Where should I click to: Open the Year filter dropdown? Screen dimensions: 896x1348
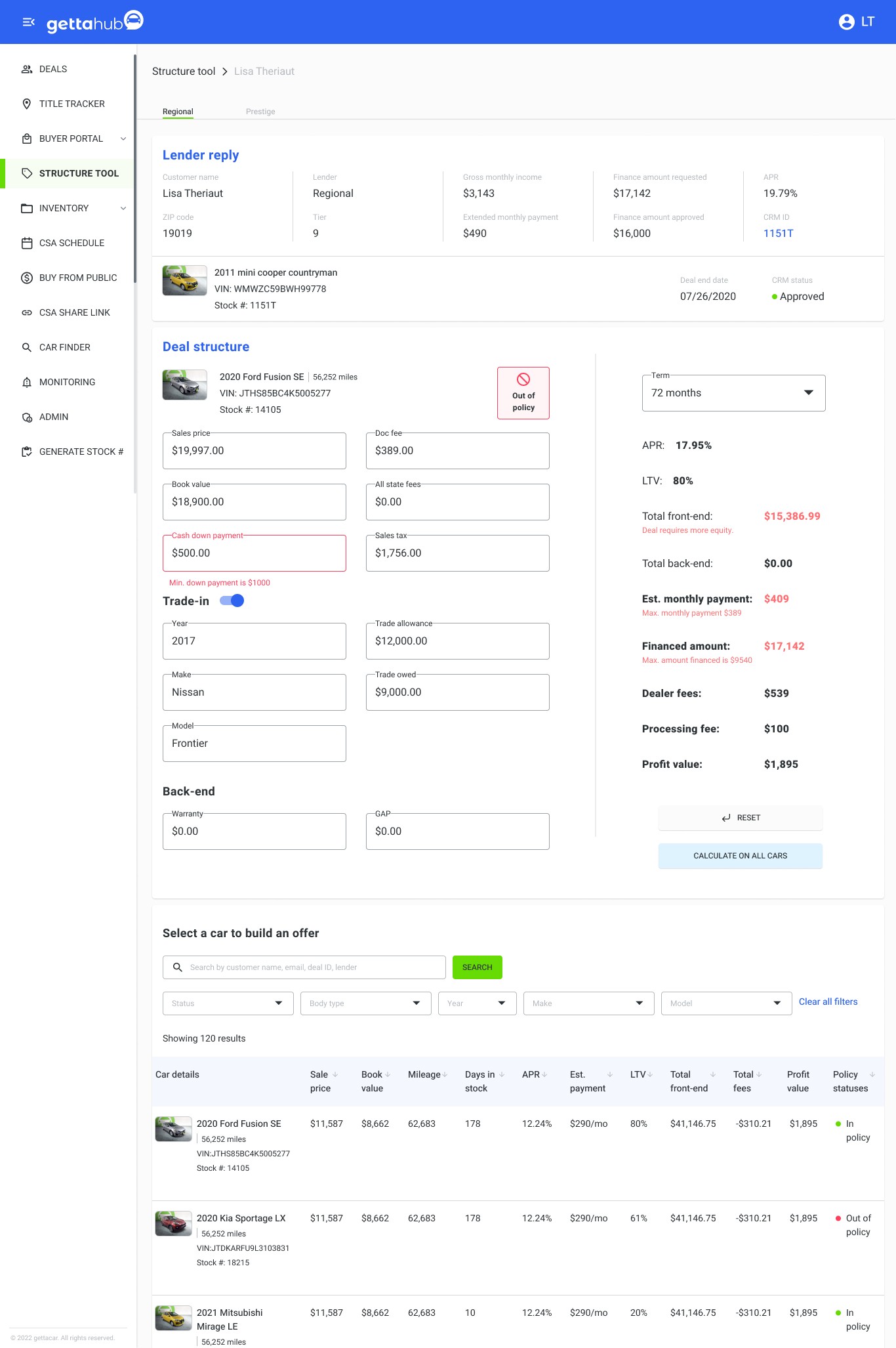point(478,1003)
